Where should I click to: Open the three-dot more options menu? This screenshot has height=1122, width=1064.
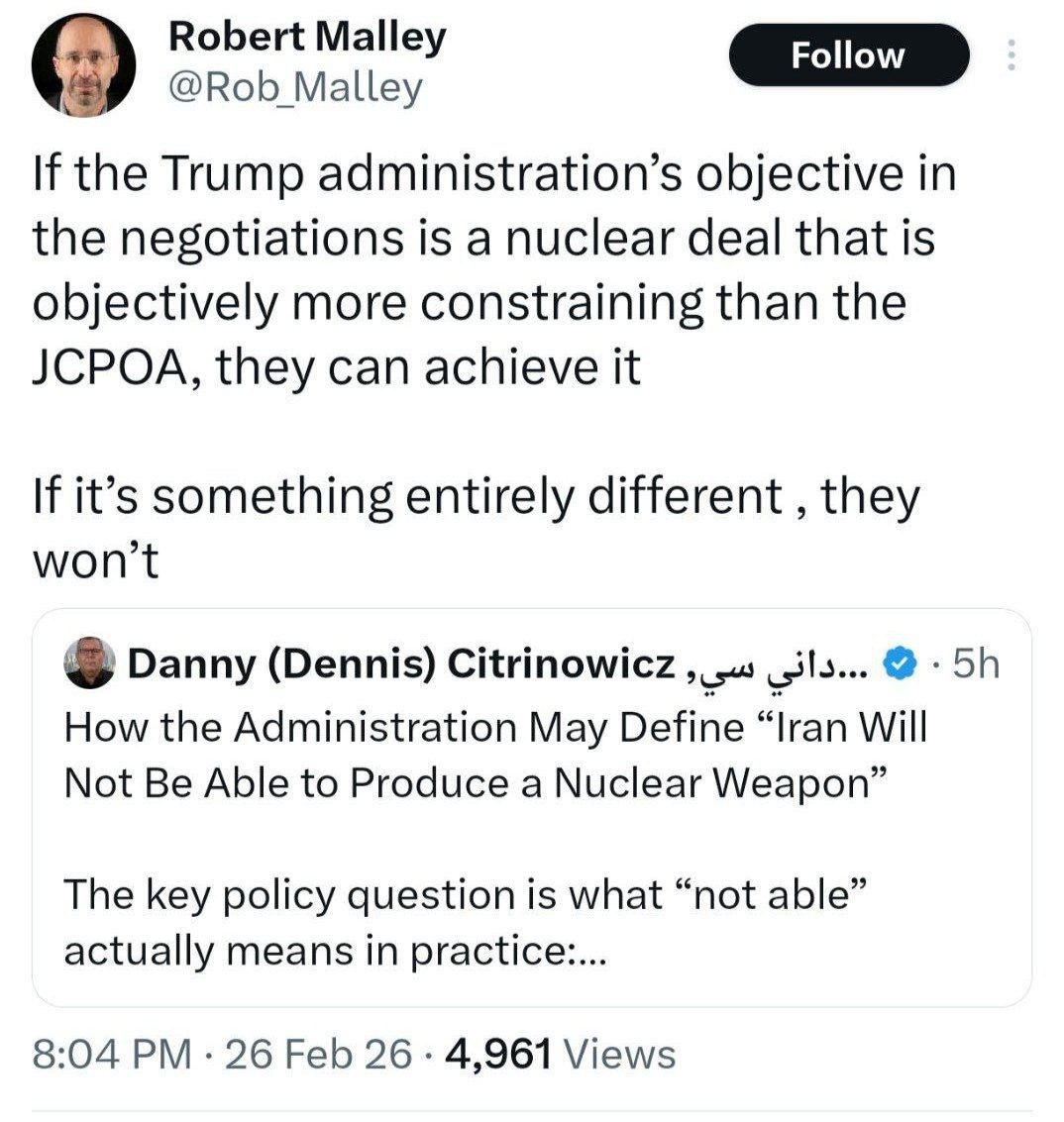point(1011,55)
